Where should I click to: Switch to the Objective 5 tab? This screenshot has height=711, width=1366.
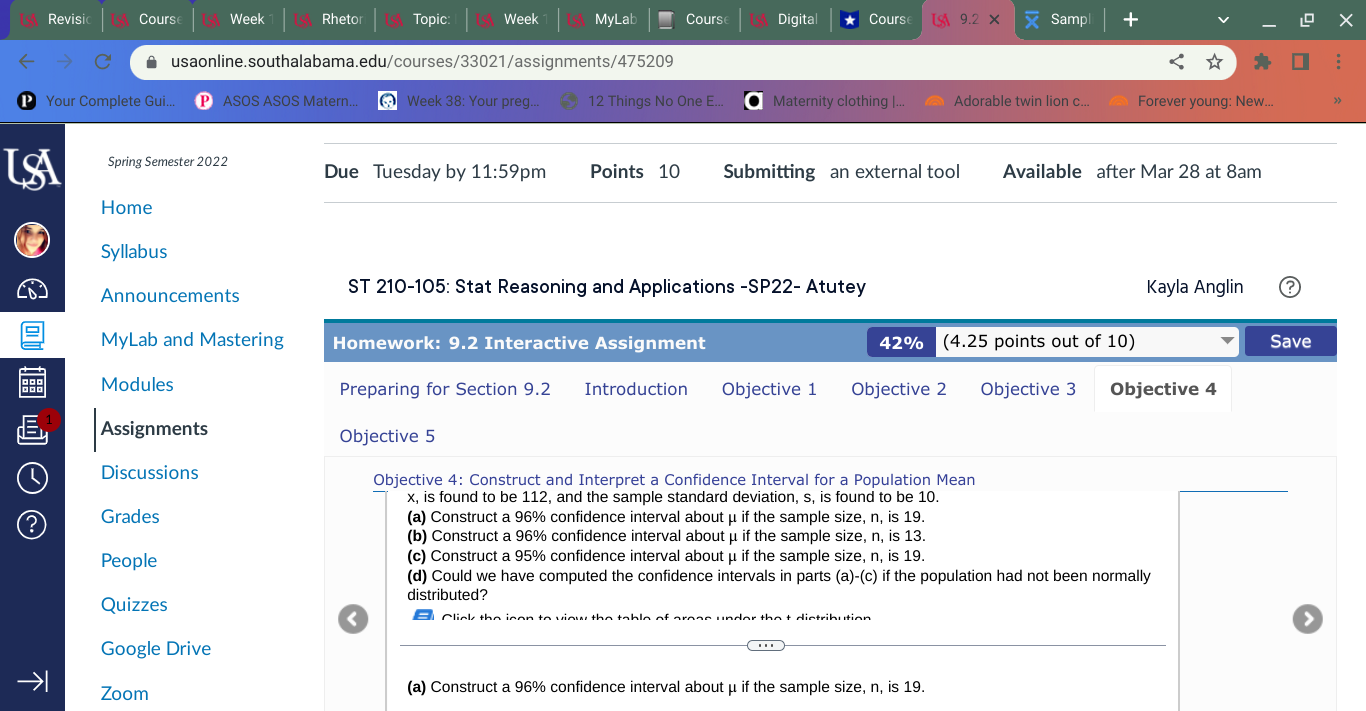387,436
